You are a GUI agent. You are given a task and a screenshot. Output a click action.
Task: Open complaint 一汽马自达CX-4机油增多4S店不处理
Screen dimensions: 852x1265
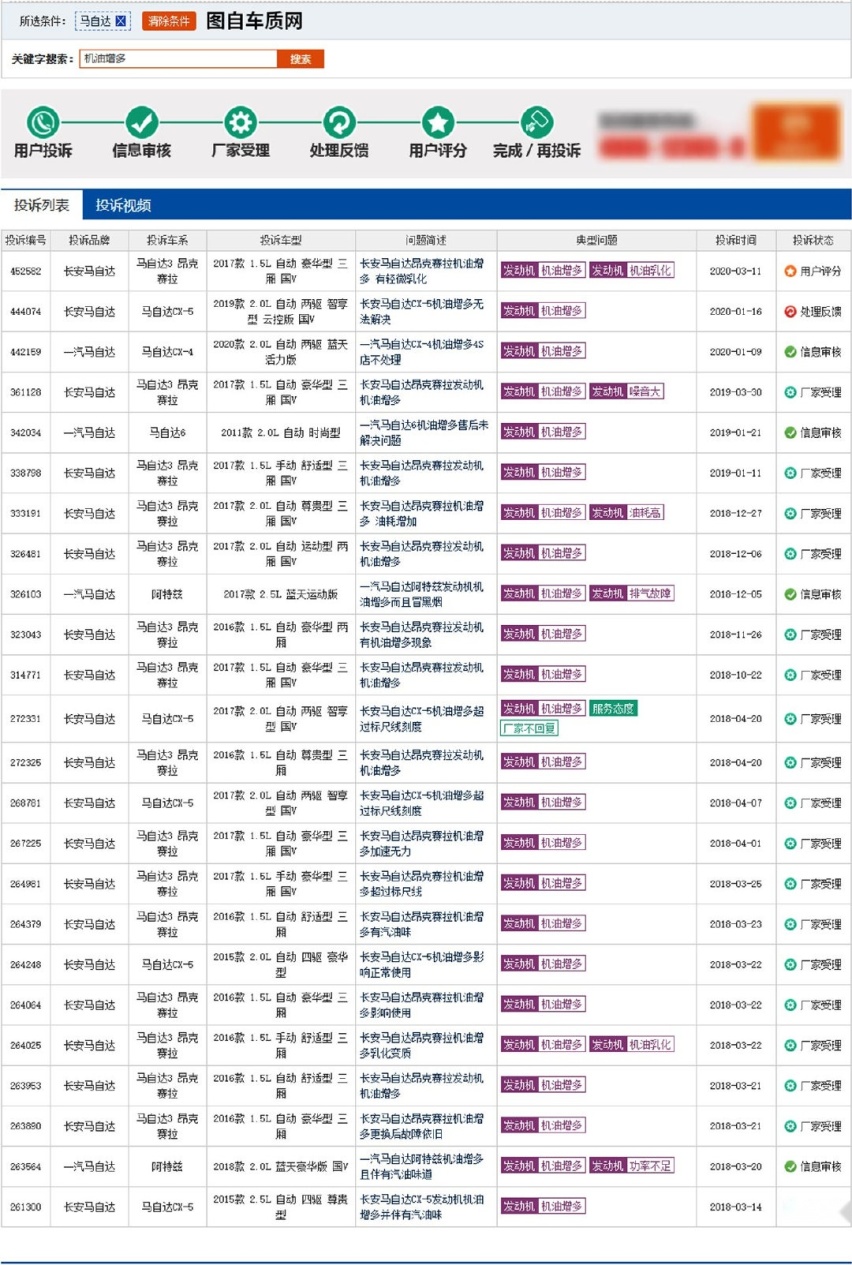[x=421, y=351]
